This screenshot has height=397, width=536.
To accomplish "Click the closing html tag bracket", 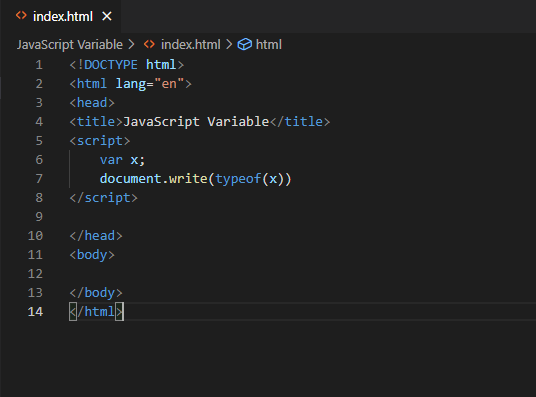I will tap(119, 312).
